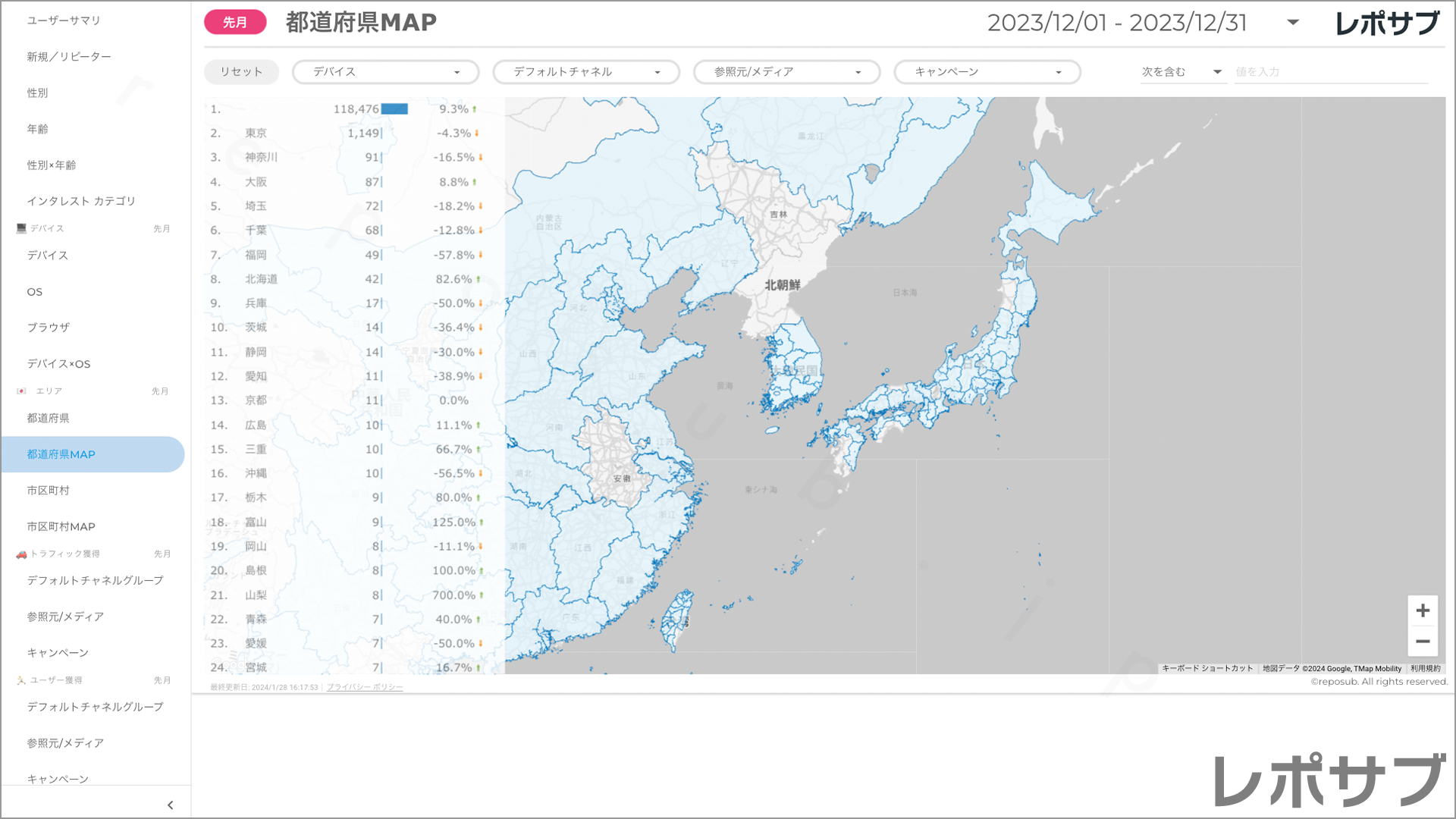Click the runner icon beside ユーザー獲得
This screenshot has height=819, width=1456.
[21, 680]
